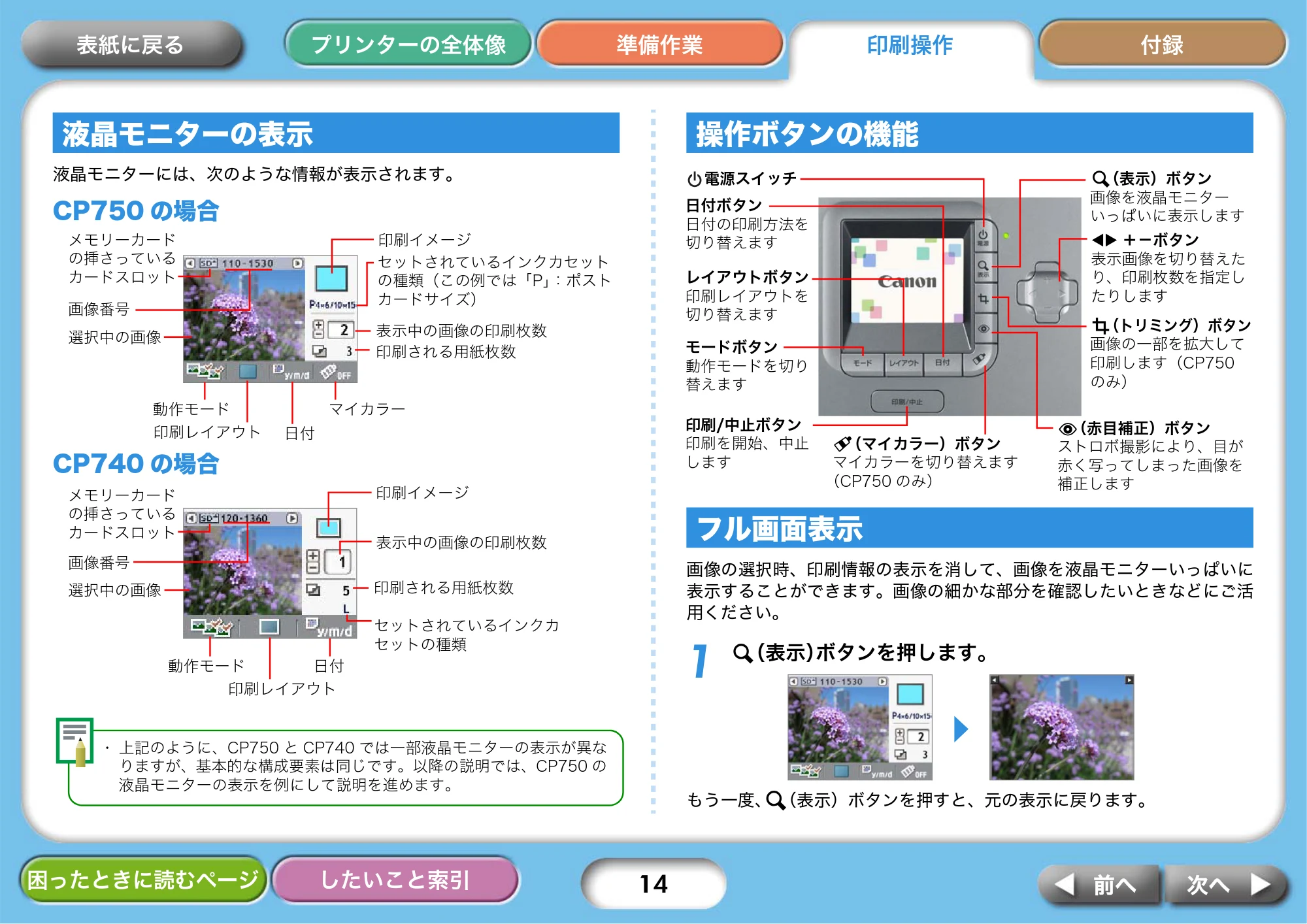
Task: Open the したいこと索引 index
Action: tap(395, 880)
